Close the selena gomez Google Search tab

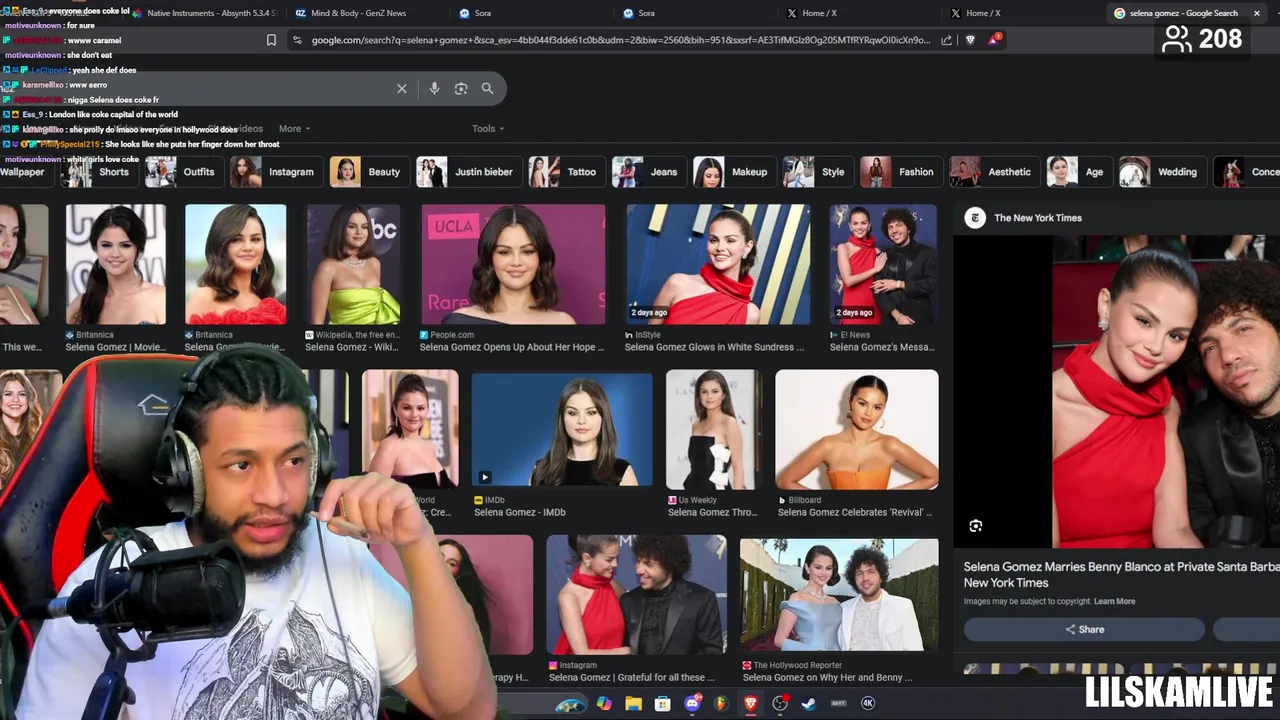[x=1255, y=13]
